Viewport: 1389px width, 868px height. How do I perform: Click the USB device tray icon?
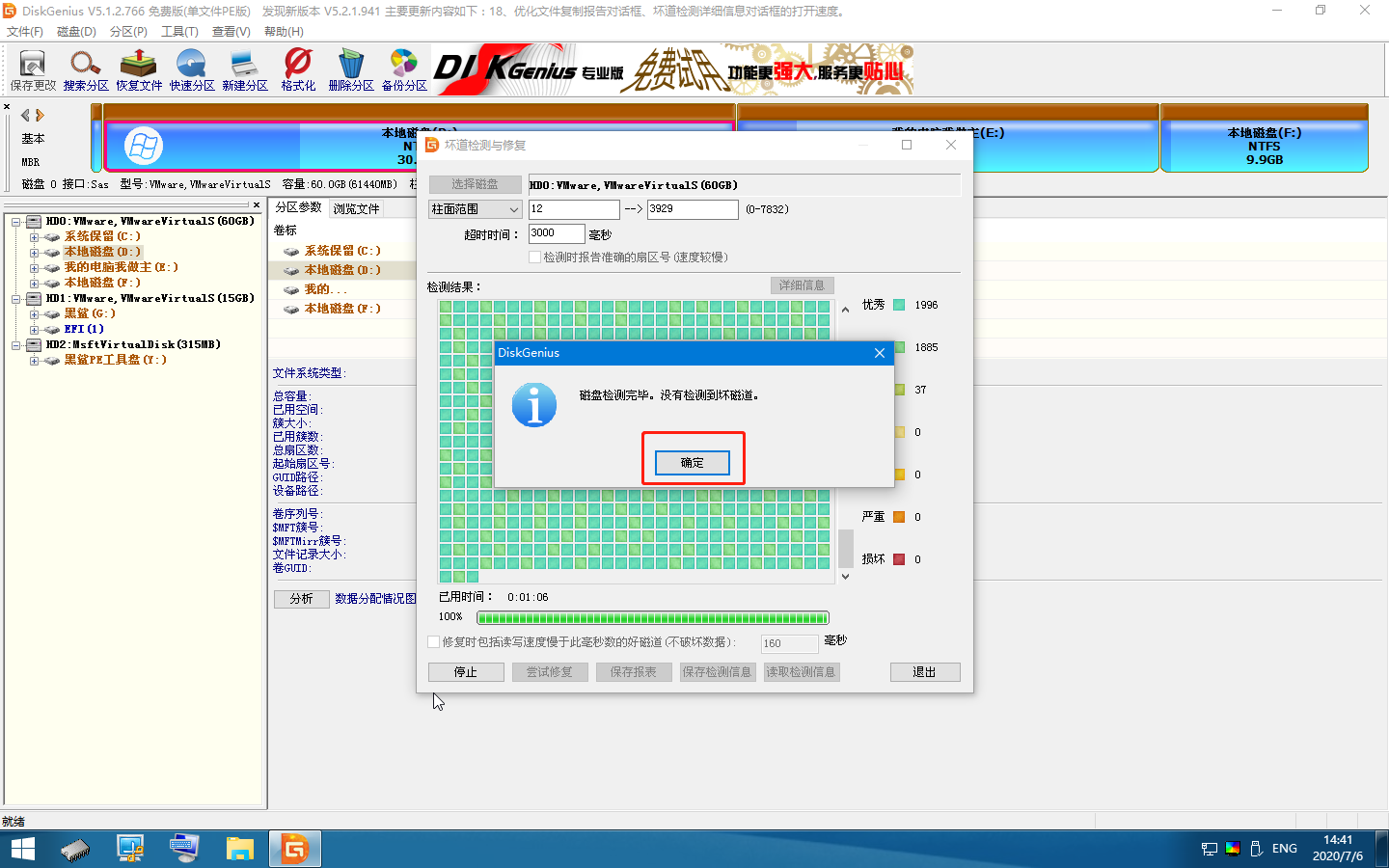[x=1257, y=849]
